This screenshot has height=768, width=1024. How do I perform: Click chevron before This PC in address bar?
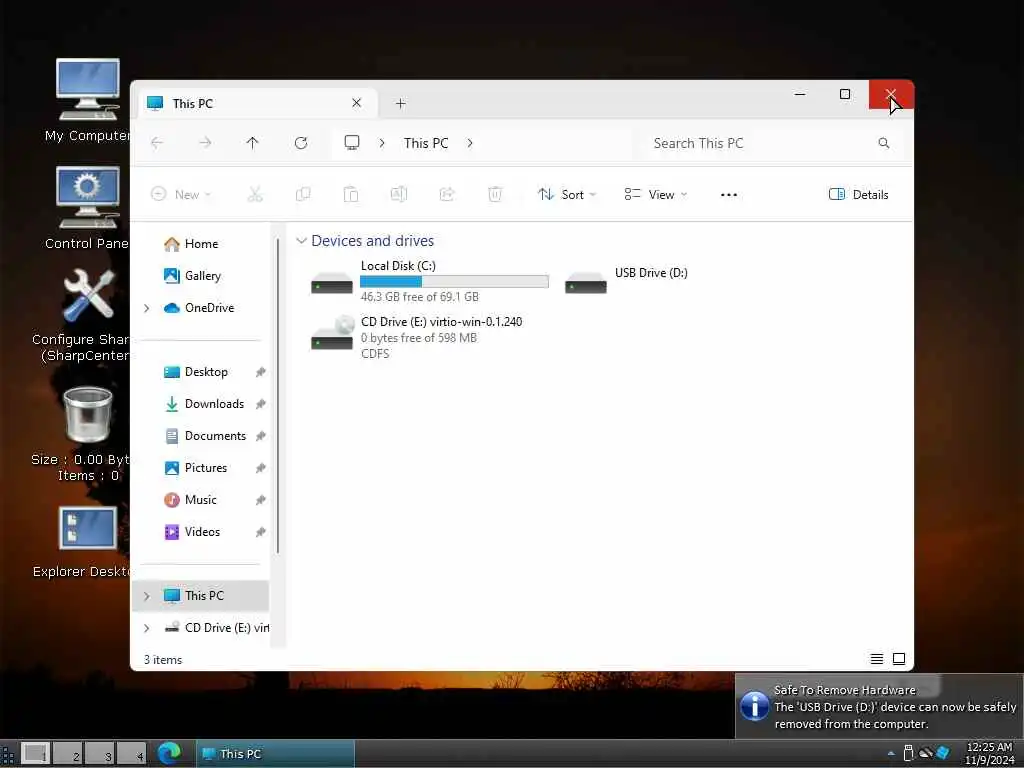click(x=382, y=143)
